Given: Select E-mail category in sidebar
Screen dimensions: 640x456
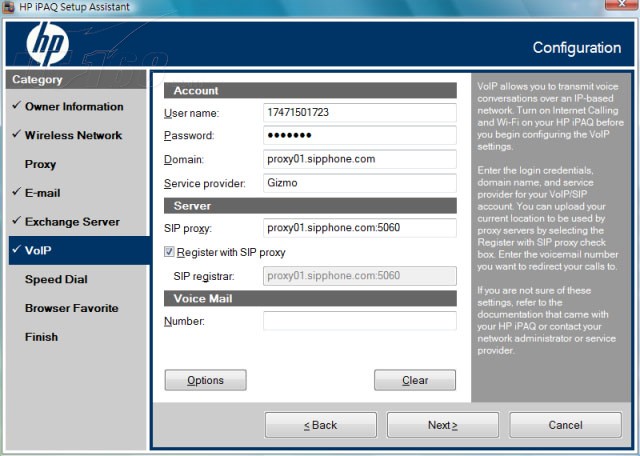Looking at the screenshot, I should tap(43, 193).
